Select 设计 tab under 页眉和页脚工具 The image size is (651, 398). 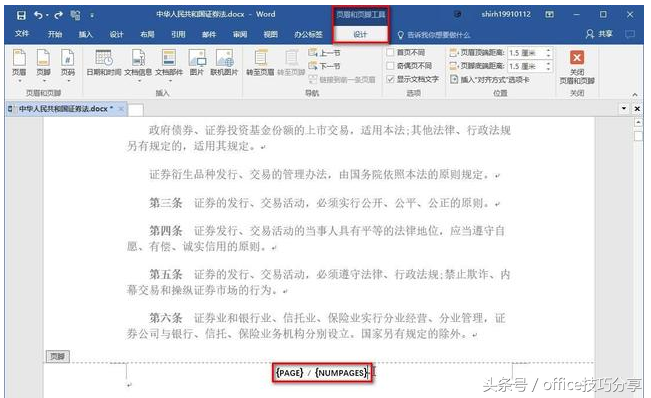pos(360,34)
